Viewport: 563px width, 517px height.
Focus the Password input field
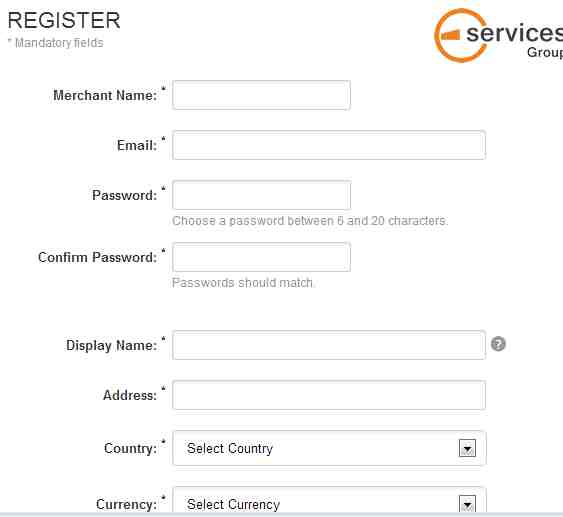coord(261,195)
